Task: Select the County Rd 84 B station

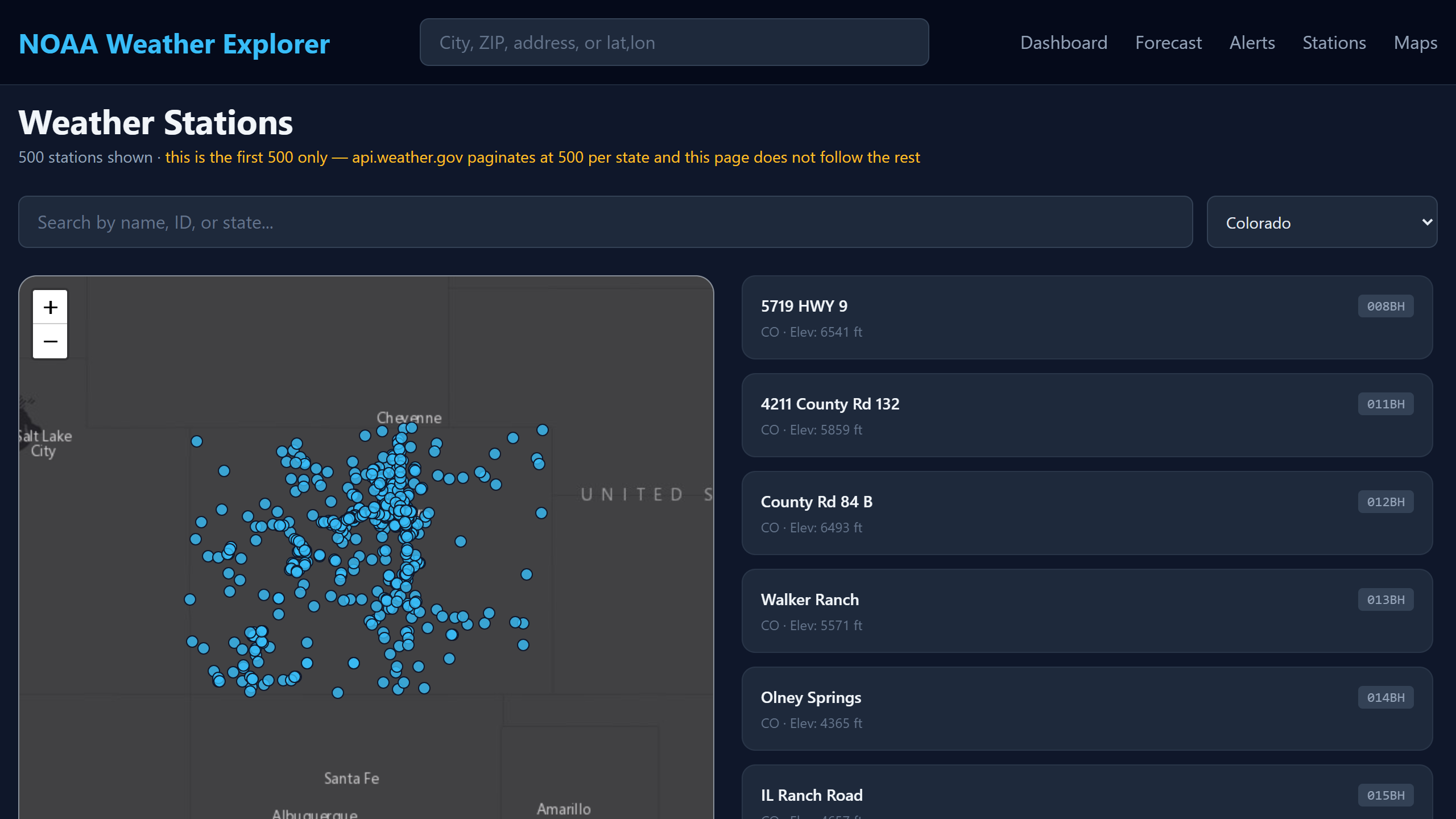Action: click(1087, 513)
